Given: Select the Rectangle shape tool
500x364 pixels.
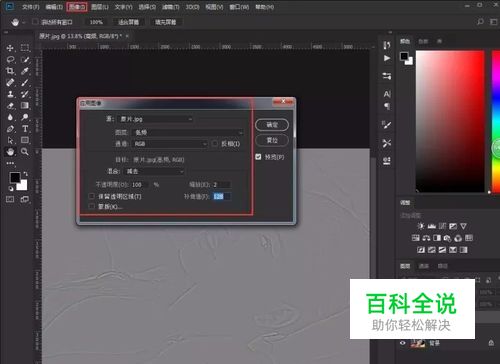Looking at the screenshot, I should click(25, 140).
